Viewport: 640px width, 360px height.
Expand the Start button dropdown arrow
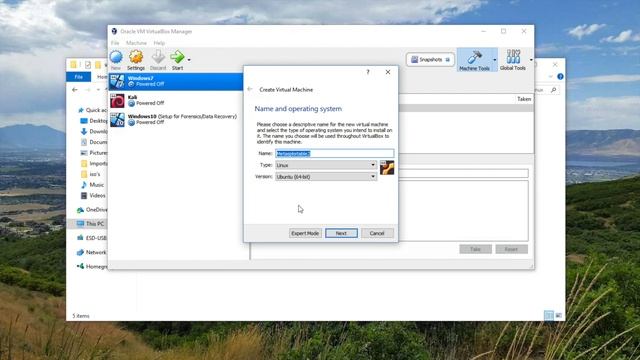(189, 60)
